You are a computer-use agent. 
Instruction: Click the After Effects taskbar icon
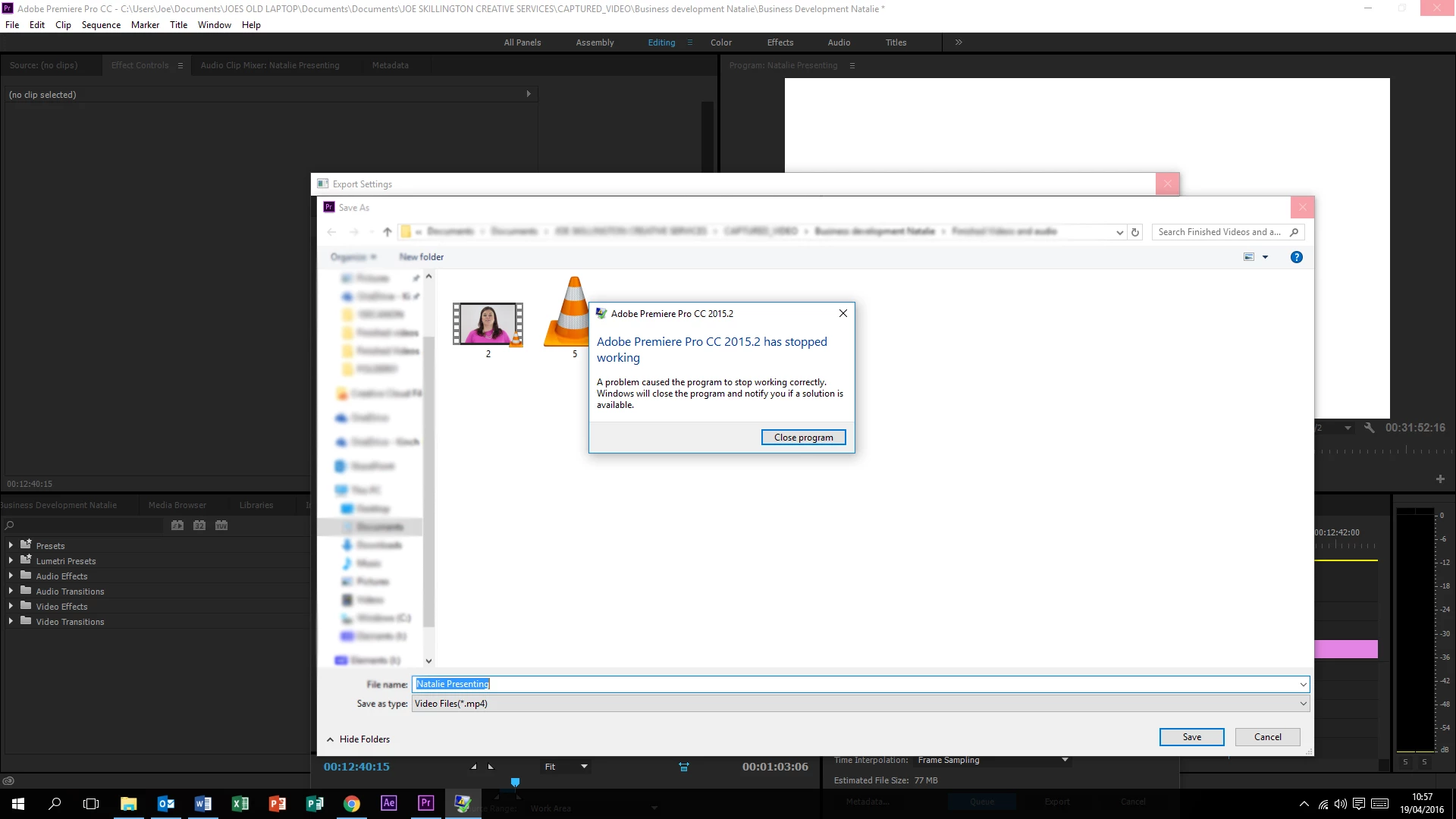(x=389, y=803)
